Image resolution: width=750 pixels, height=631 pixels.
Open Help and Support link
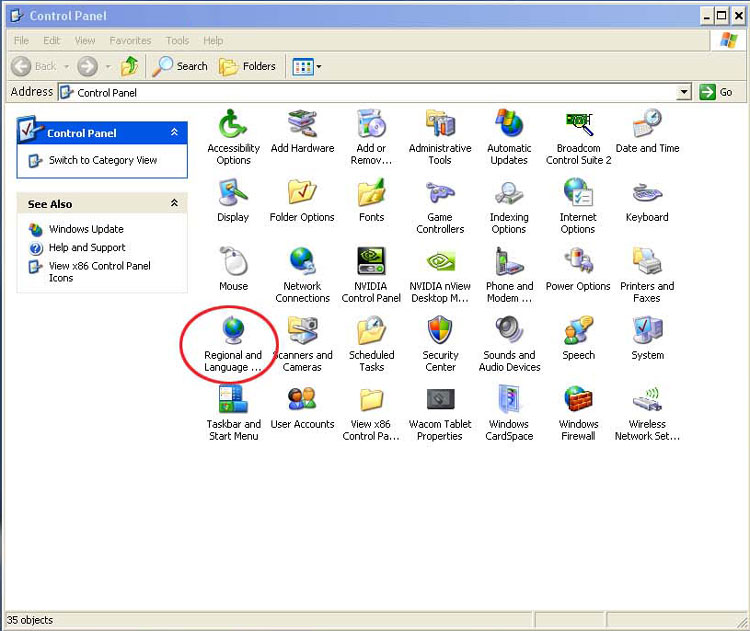87,247
